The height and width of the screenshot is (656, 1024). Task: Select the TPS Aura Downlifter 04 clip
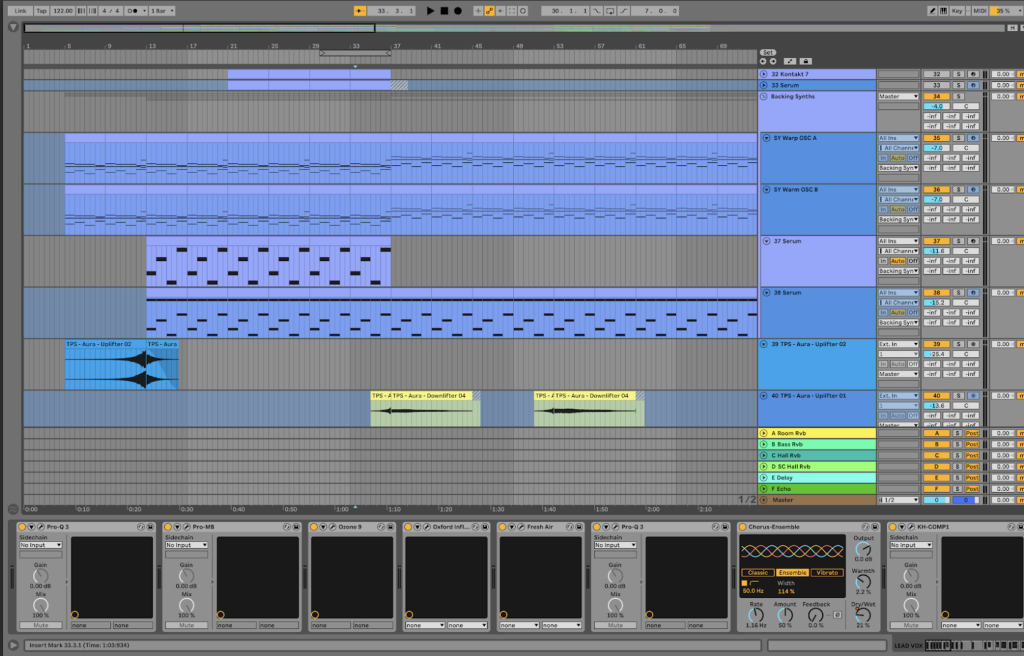click(x=420, y=407)
